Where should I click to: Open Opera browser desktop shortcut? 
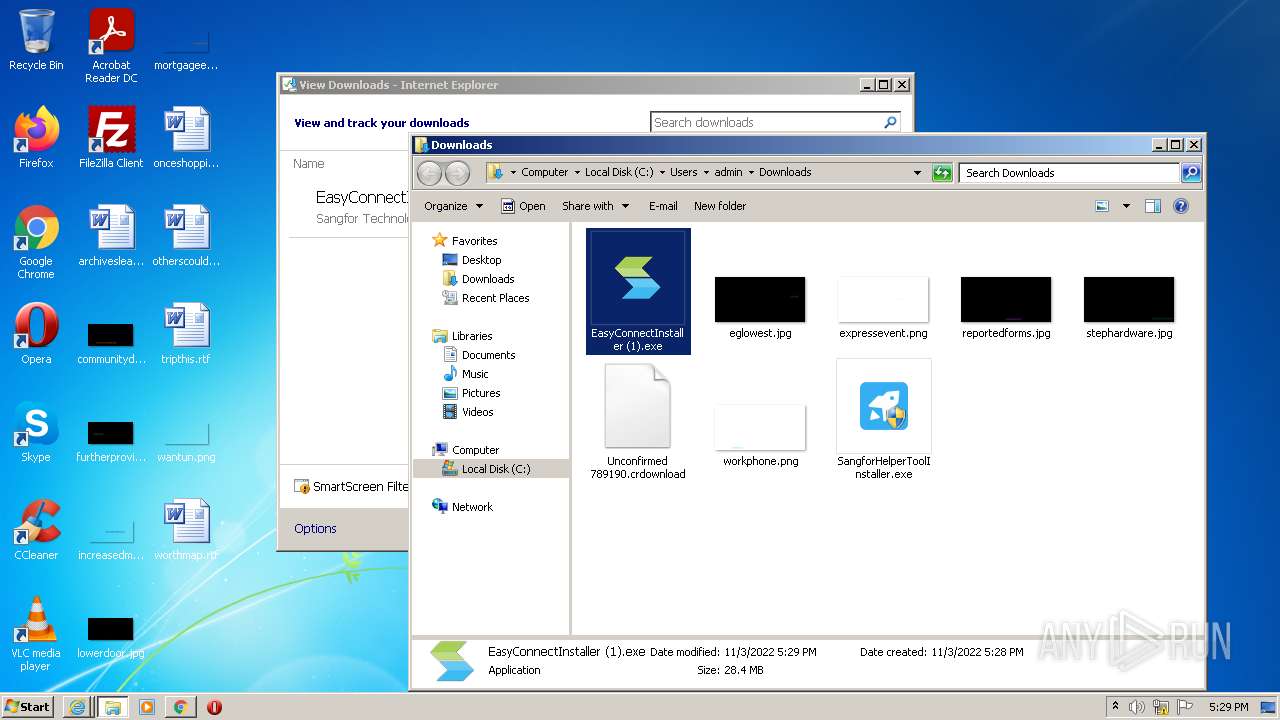pyautogui.click(x=36, y=334)
